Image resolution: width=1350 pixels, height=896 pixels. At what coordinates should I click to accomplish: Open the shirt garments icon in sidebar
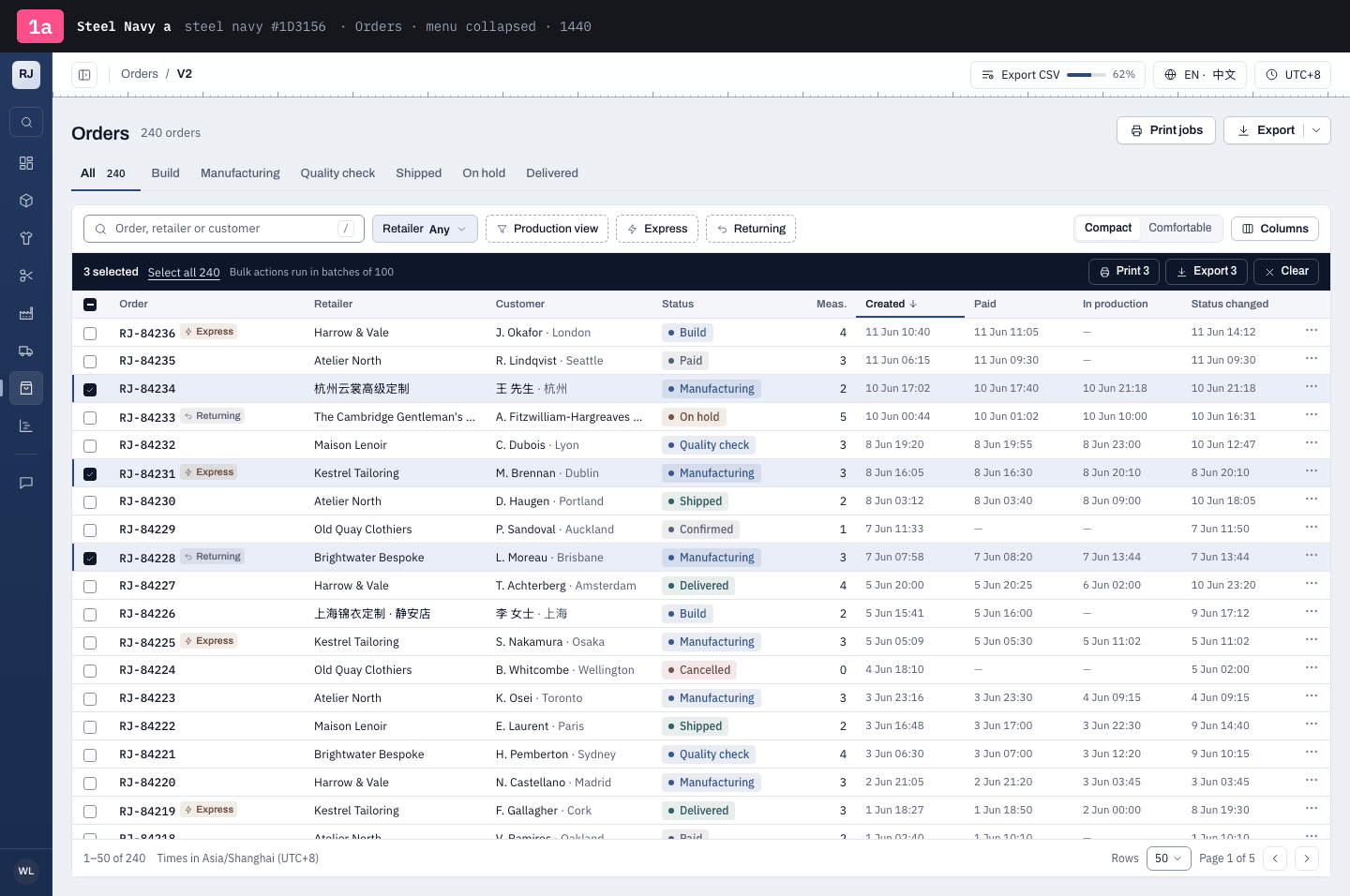point(26,238)
